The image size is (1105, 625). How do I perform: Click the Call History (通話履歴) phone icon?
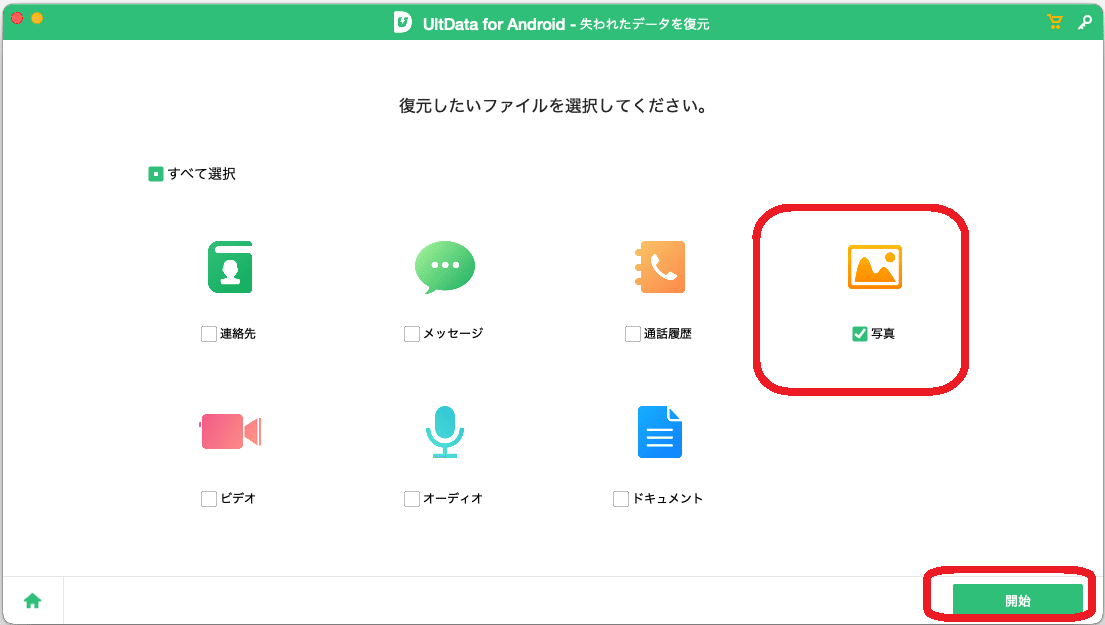tap(660, 267)
